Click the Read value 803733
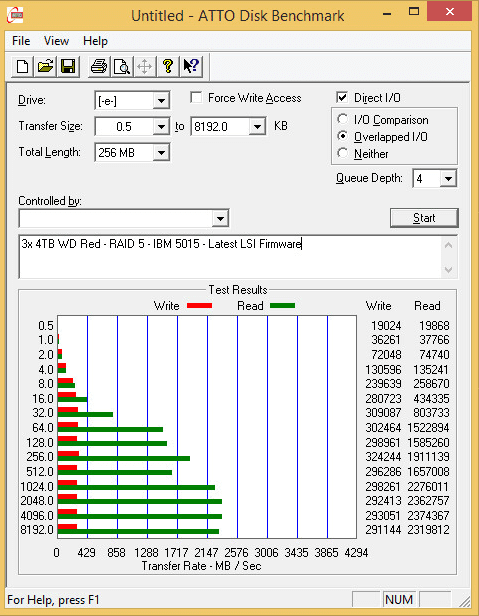The height and width of the screenshot is (616, 479). (x=431, y=413)
